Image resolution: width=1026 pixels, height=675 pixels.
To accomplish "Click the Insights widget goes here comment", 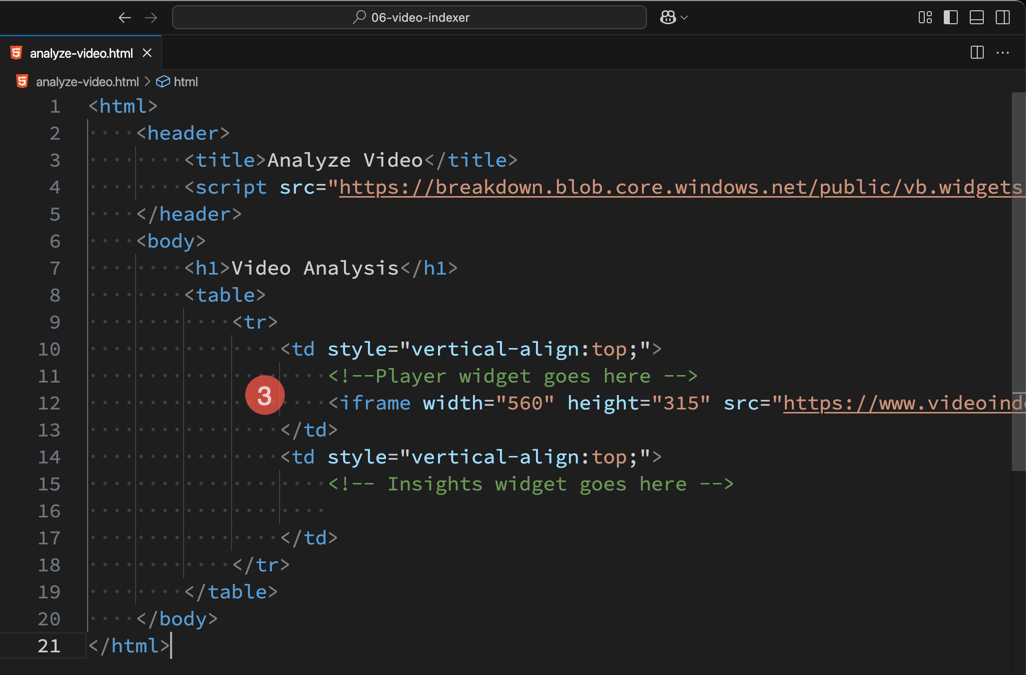I will (531, 484).
